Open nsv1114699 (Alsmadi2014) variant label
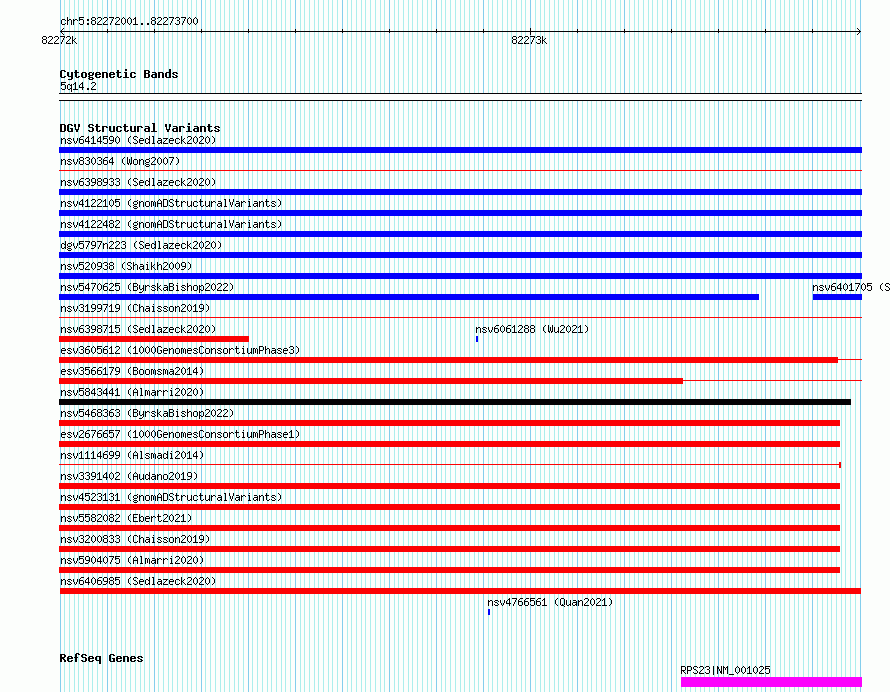The height and width of the screenshot is (692, 890). click(x=132, y=455)
